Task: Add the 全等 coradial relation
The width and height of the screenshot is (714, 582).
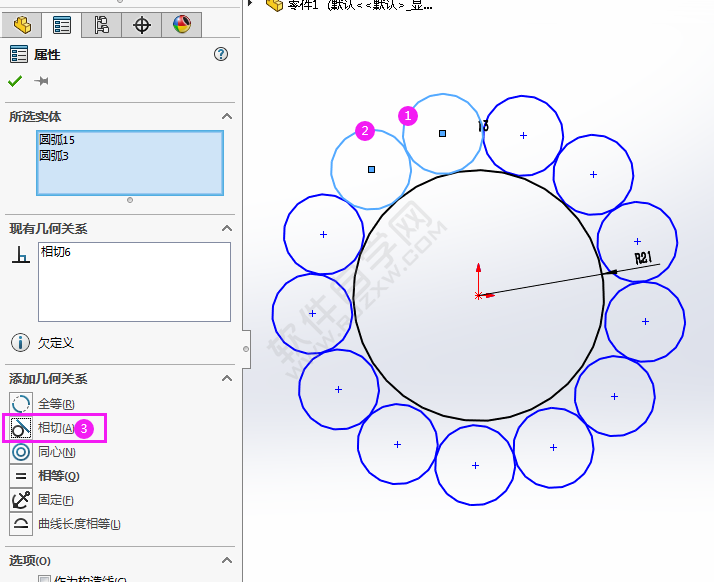Action: pos(55,404)
